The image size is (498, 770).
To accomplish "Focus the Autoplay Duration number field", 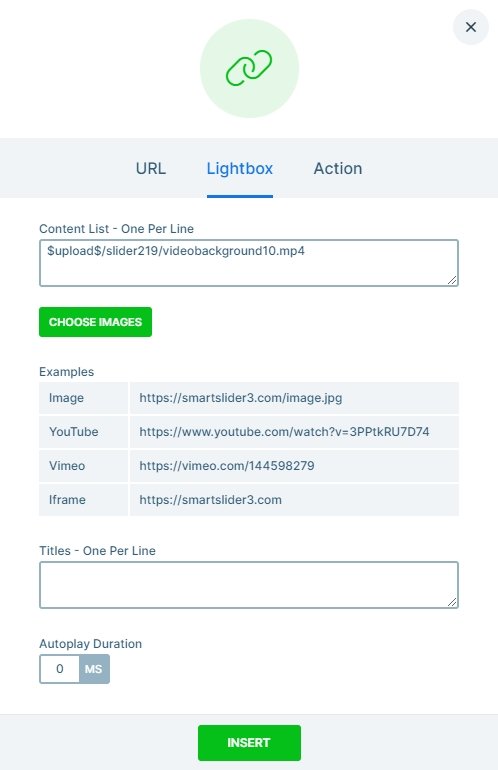I will pos(59,669).
